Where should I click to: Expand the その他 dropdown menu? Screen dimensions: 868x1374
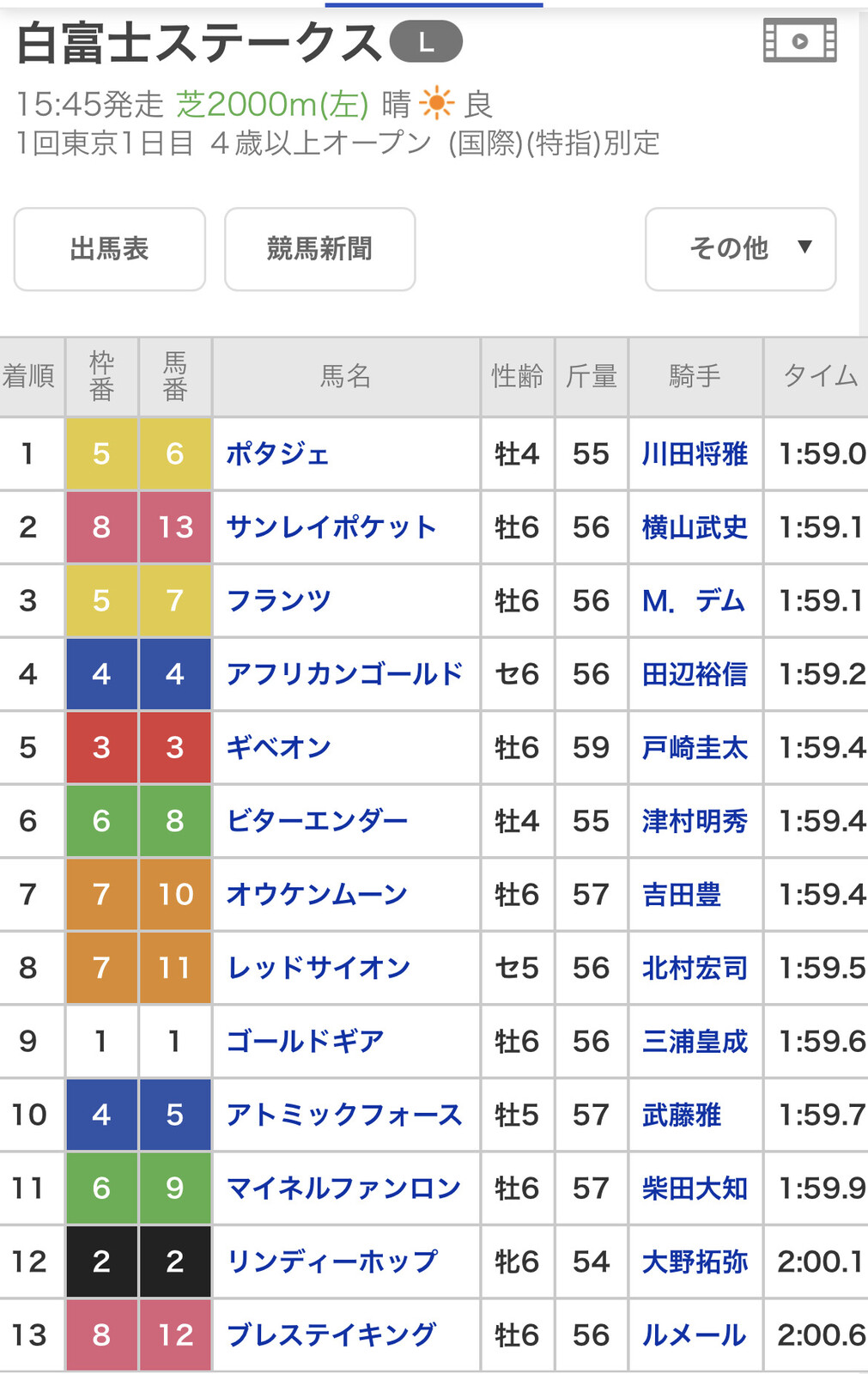point(740,249)
